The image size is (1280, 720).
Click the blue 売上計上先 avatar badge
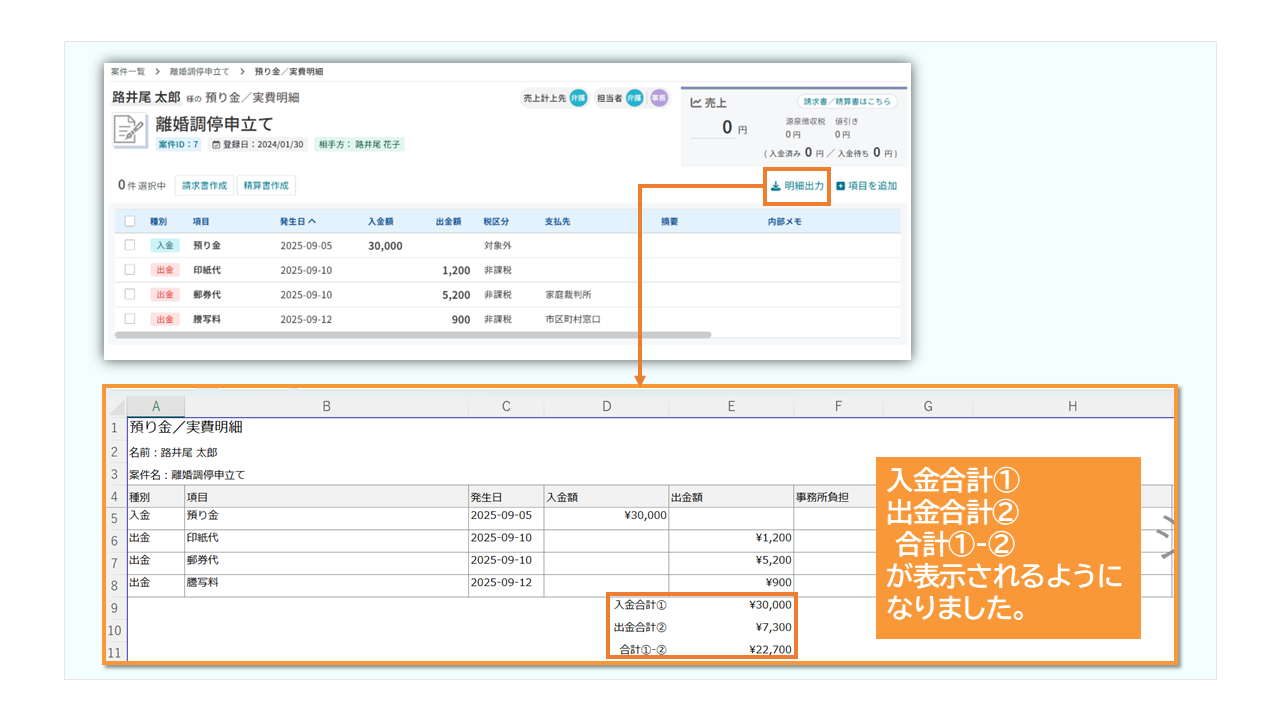578,98
